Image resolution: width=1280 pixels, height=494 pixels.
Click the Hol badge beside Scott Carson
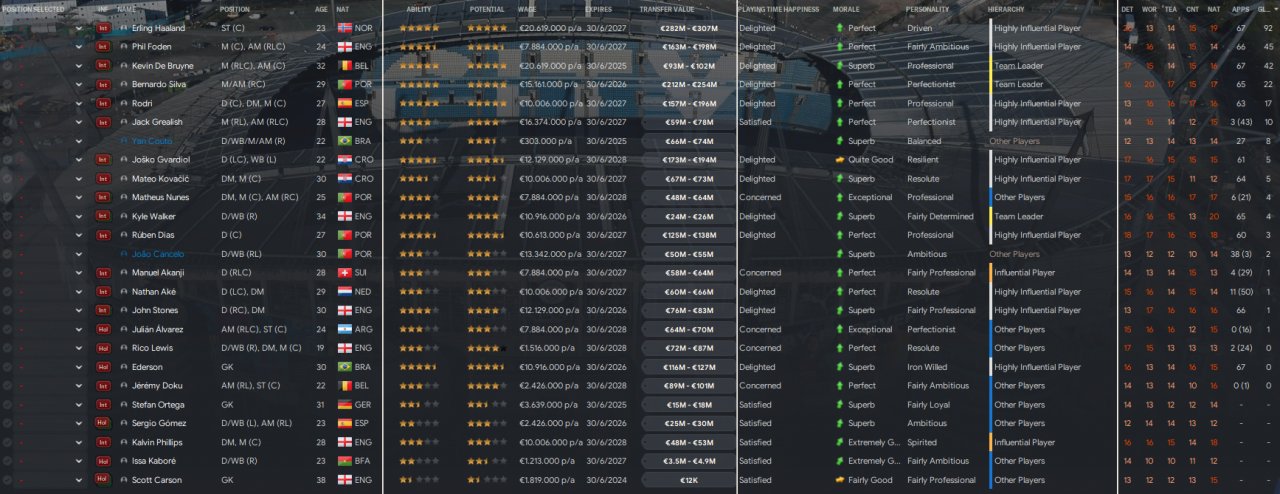coord(102,480)
